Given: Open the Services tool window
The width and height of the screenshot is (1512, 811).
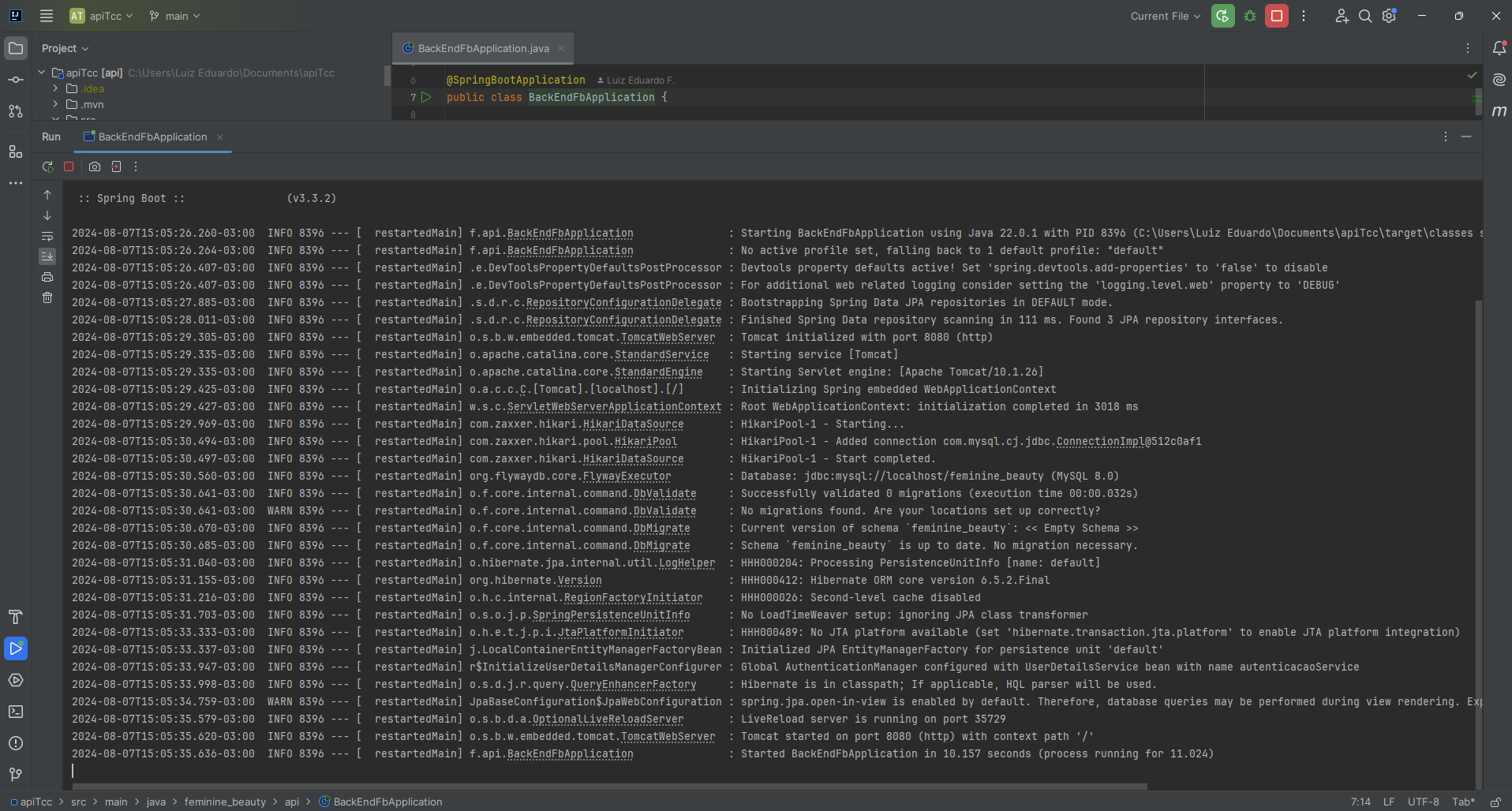Looking at the screenshot, I should [x=16, y=680].
